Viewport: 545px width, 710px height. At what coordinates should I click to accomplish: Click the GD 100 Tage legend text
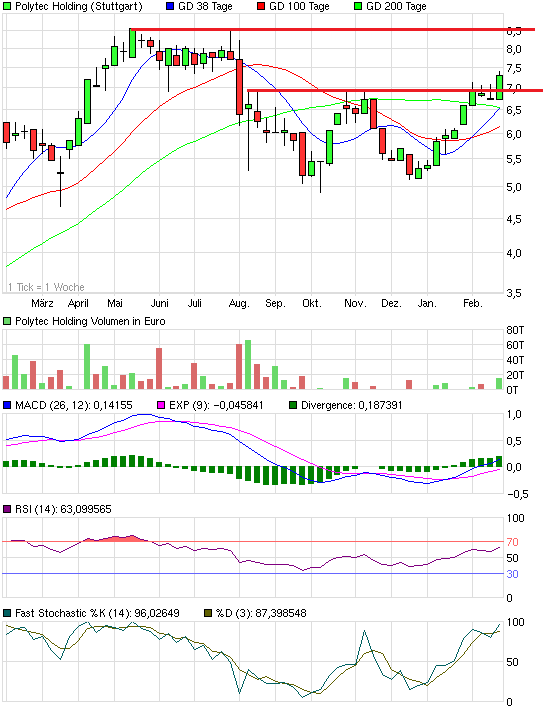pyautogui.click(x=299, y=6)
